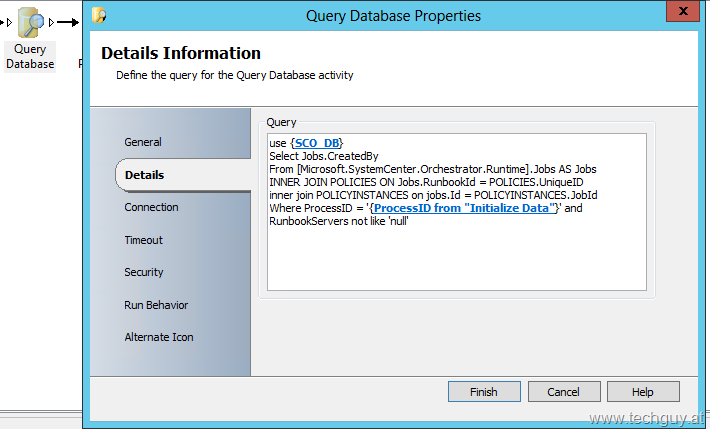Close the Query Database Properties dialog
The width and height of the screenshot is (710, 429).
click(683, 11)
